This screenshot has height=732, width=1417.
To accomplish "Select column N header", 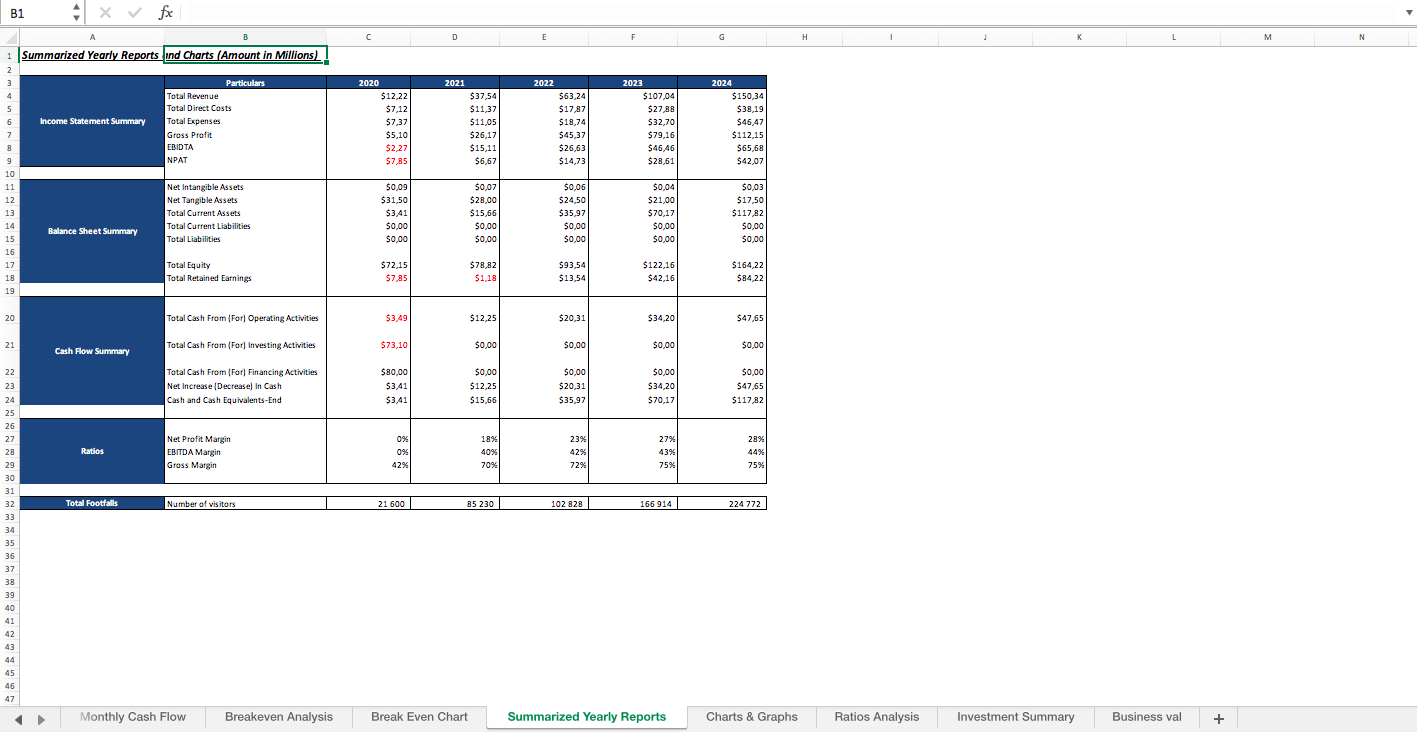I will [1361, 37].
